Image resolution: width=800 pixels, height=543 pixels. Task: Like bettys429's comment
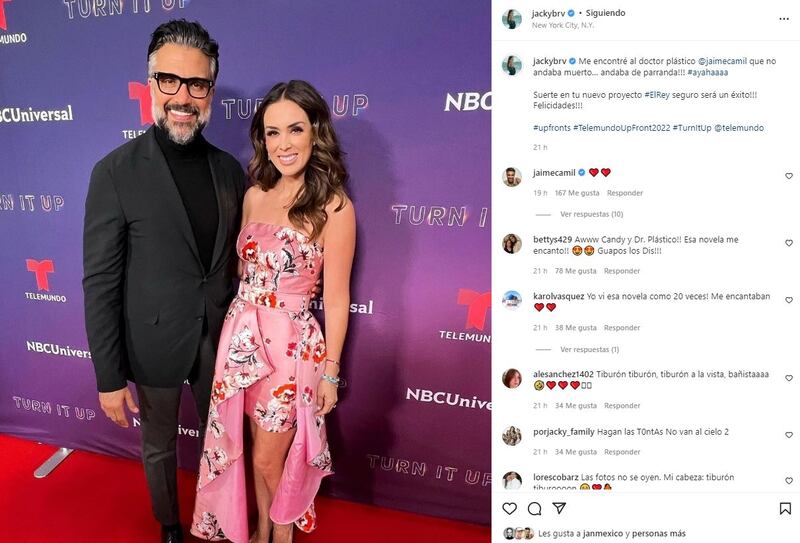pos(789,243)
